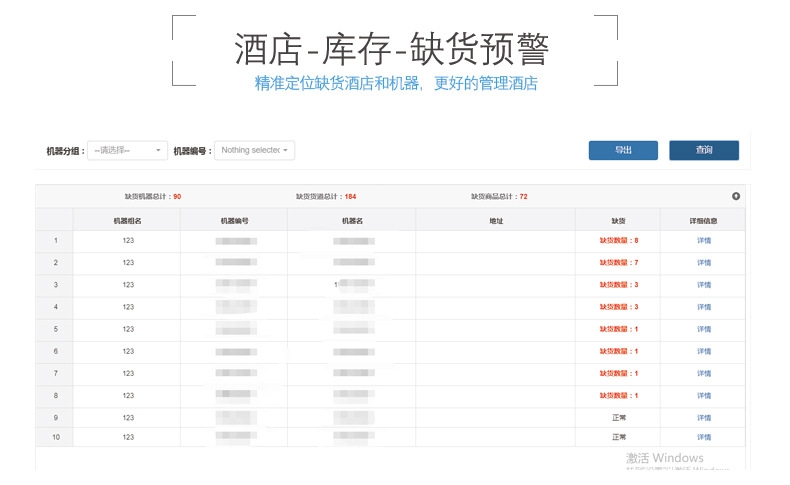This screenshot has width=790, height=485.
Task: Click 详情 link in row 6
Action: tap(703, 351)
